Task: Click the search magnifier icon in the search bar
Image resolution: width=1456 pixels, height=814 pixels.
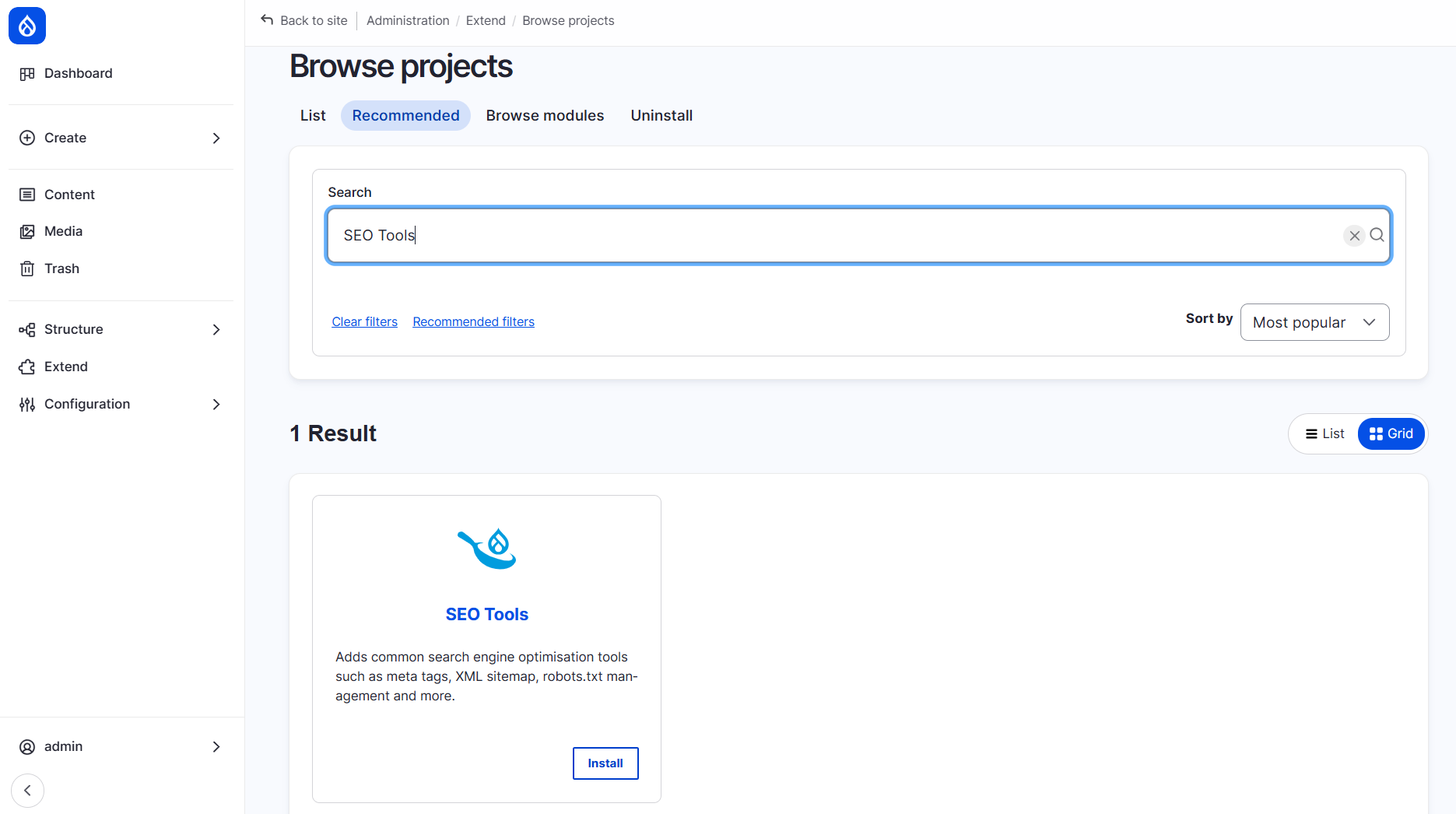Action: coord(1377,235)
